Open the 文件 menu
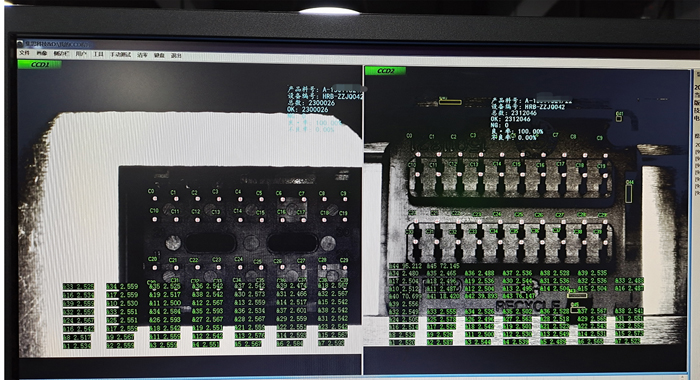The width and height of the screenshot is (700, 380). pyautogui.click(x=25, y=54)
